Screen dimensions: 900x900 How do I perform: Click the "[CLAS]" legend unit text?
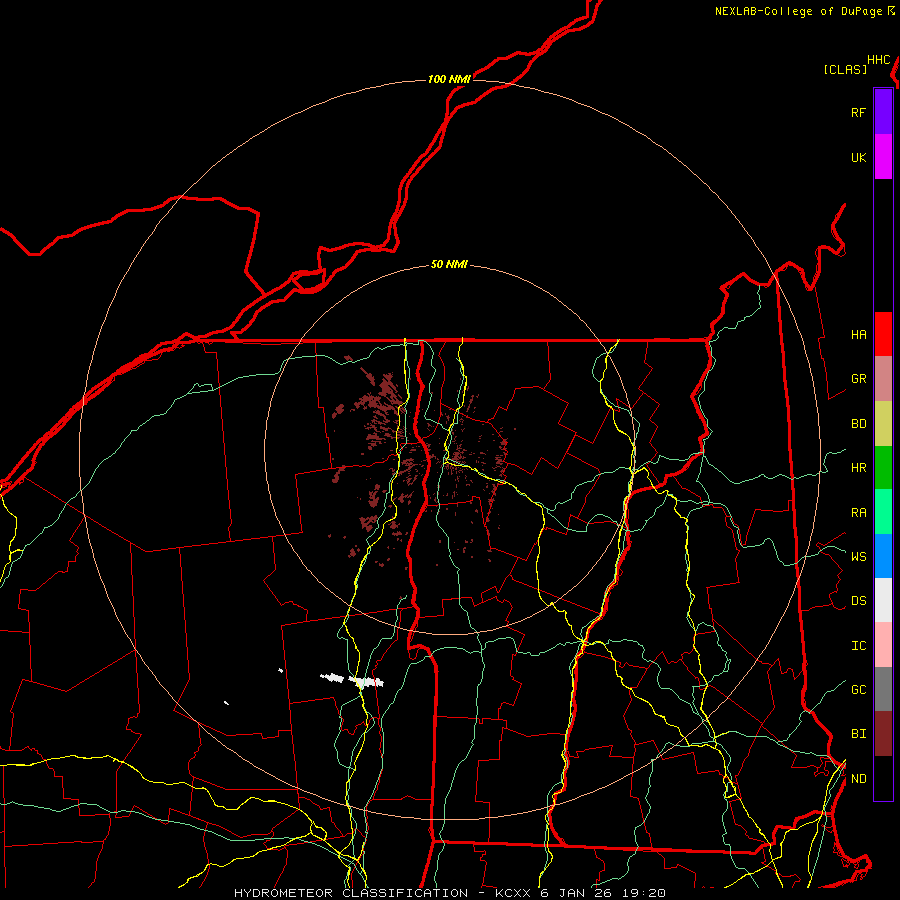coord(845,69)
